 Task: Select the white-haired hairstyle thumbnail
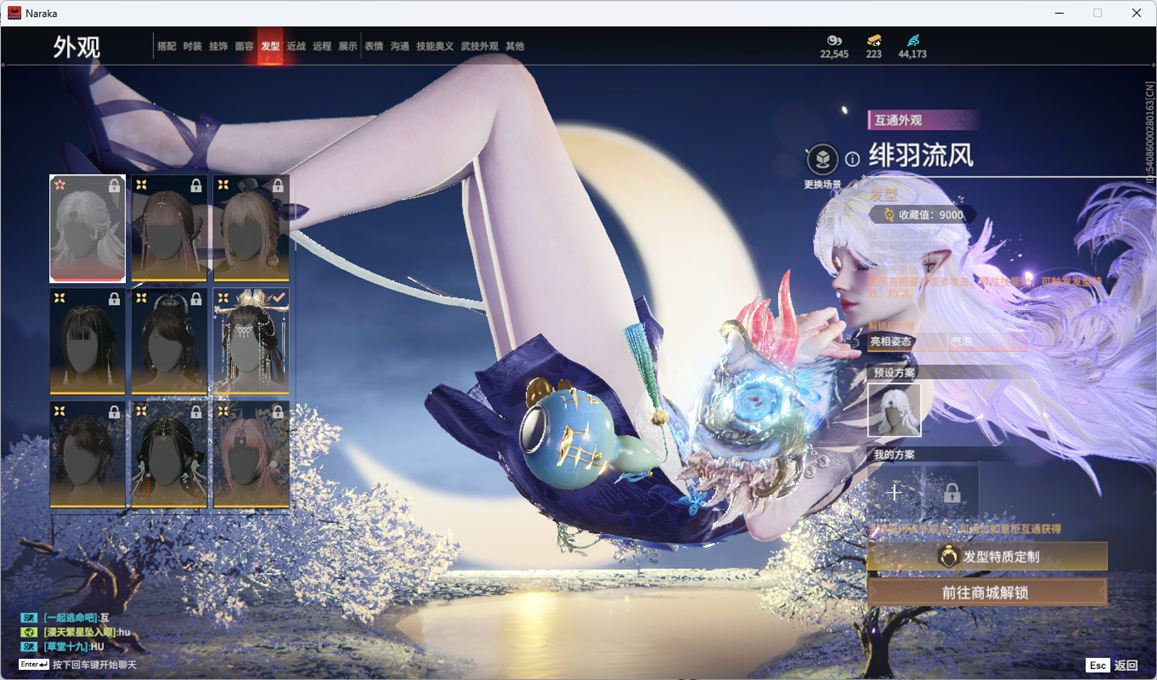87,229
